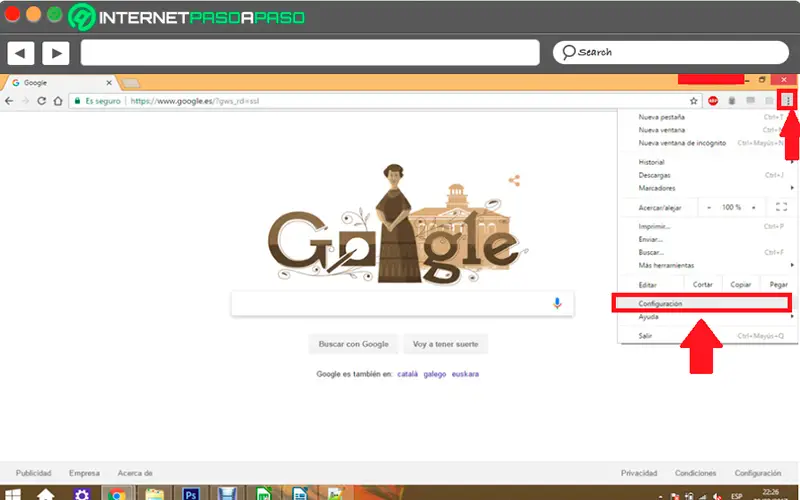Click the Chrome address bar URL
This screenshot has height=500, width=800.
pos(194,101)
